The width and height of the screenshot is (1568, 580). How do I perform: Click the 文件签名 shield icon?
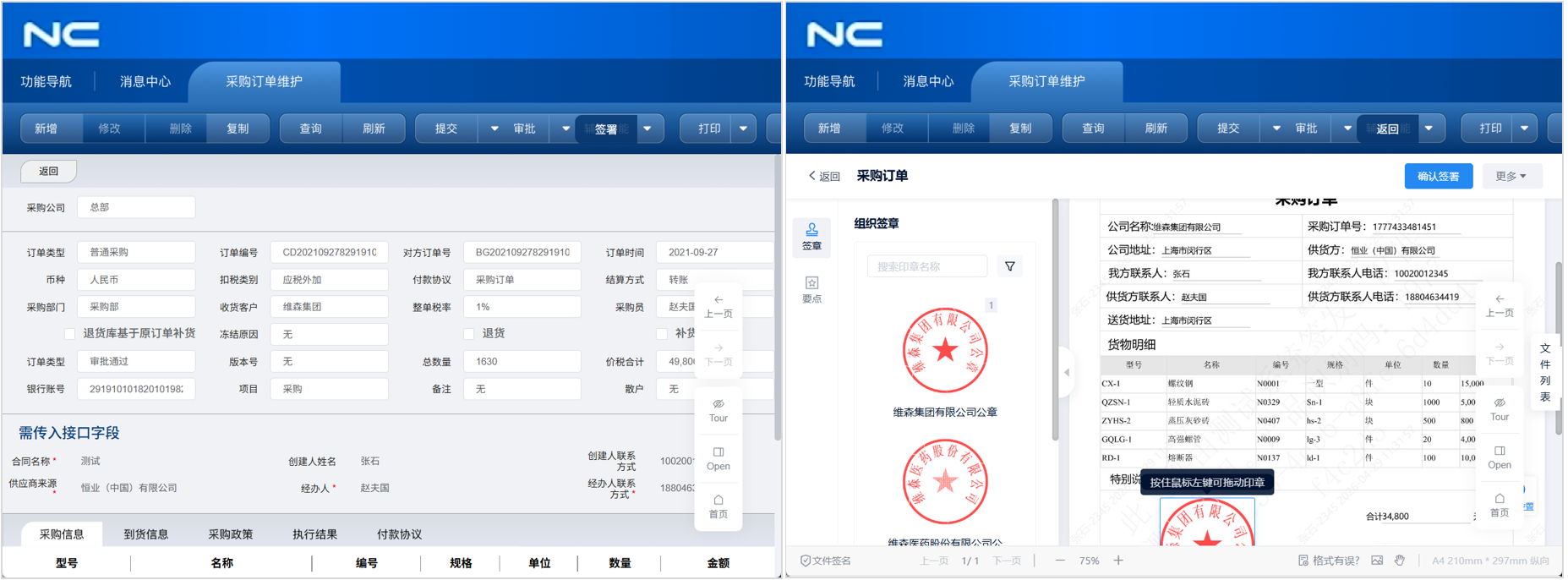(805, 561)
